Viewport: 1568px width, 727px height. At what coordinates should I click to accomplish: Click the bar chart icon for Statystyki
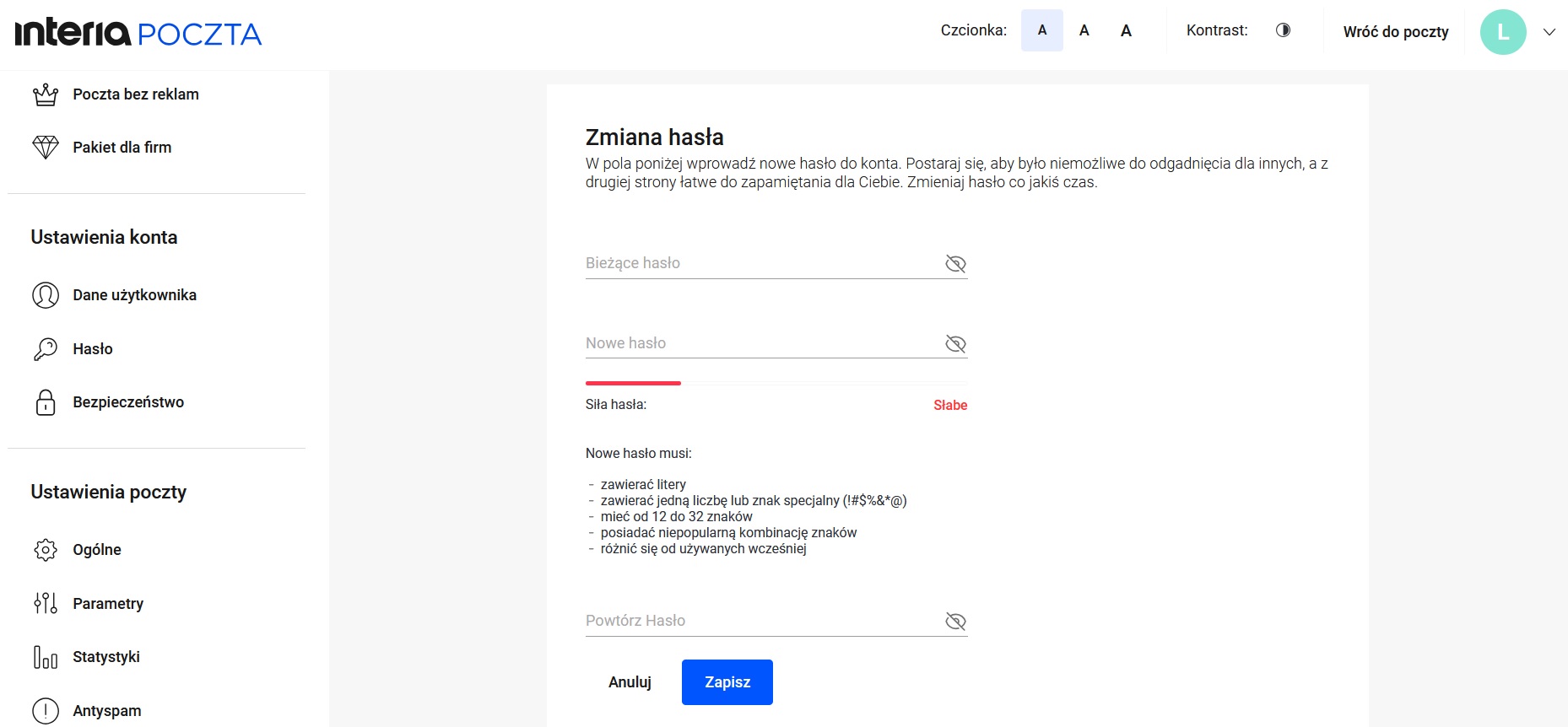click(x=46, y=657)
